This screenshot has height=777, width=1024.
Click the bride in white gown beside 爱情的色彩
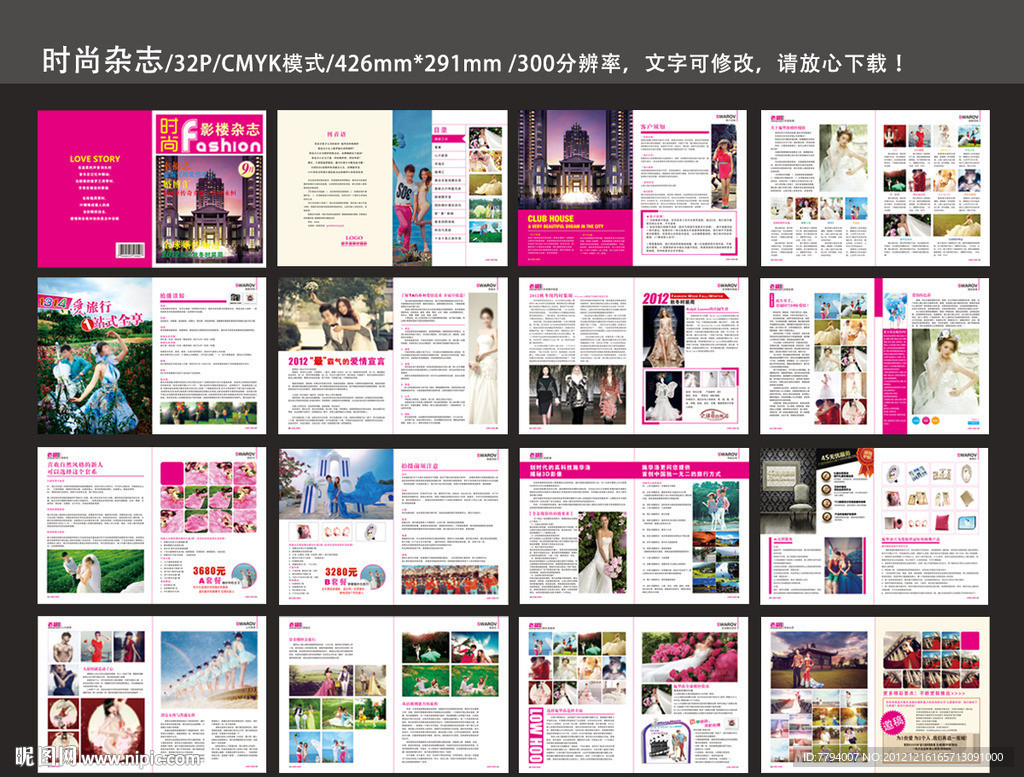click(x=946, y=370)
